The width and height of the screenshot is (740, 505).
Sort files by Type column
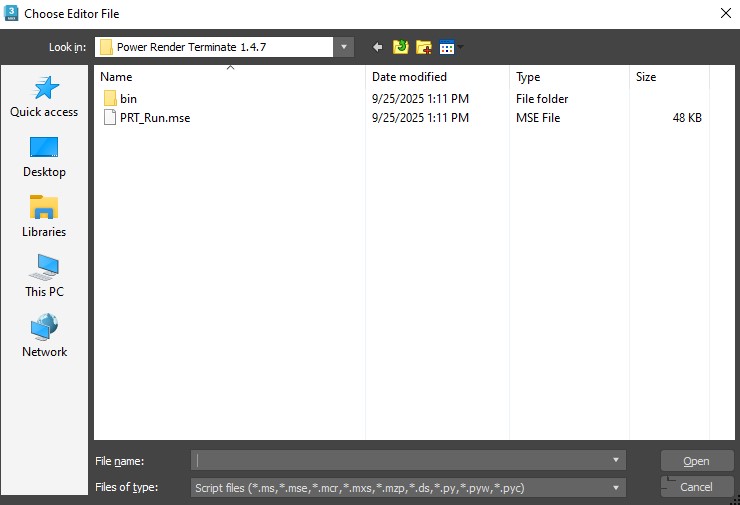pos(569,76)
